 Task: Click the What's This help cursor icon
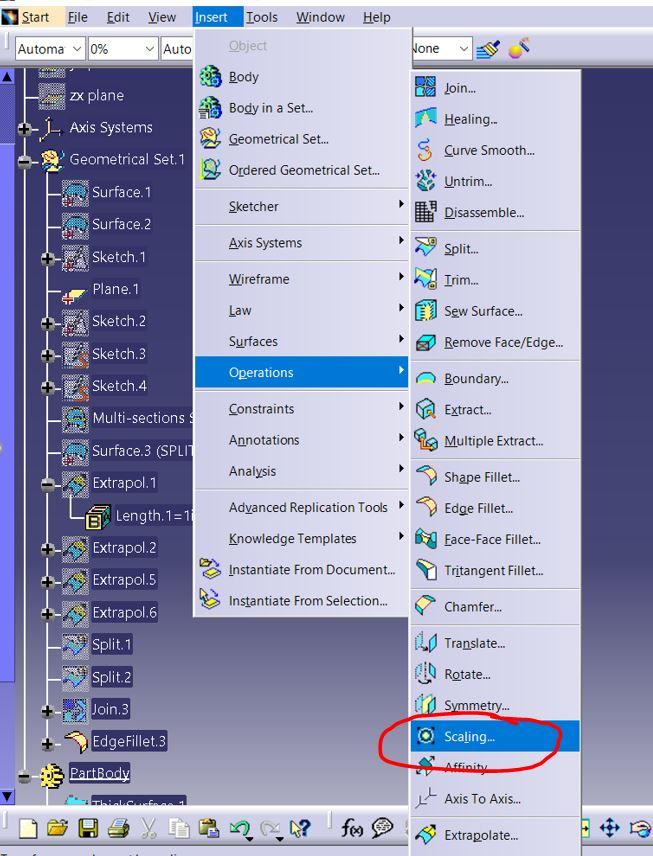[x=299, y=828]
